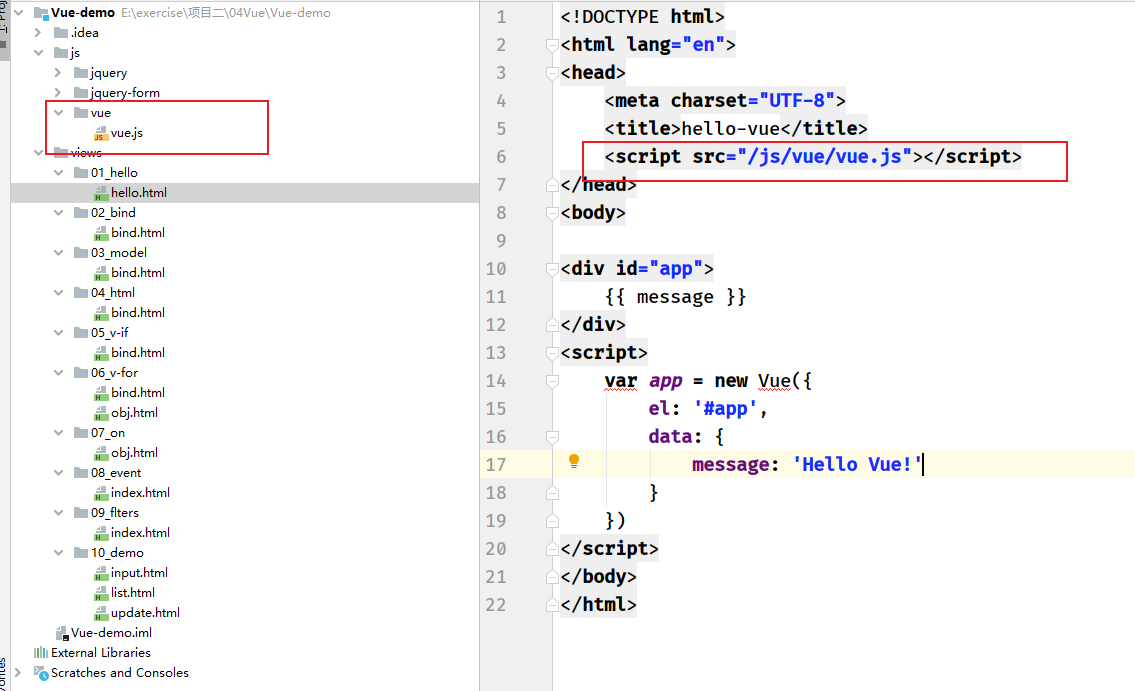Open obj.html under 06_v-for

[134, 412]
